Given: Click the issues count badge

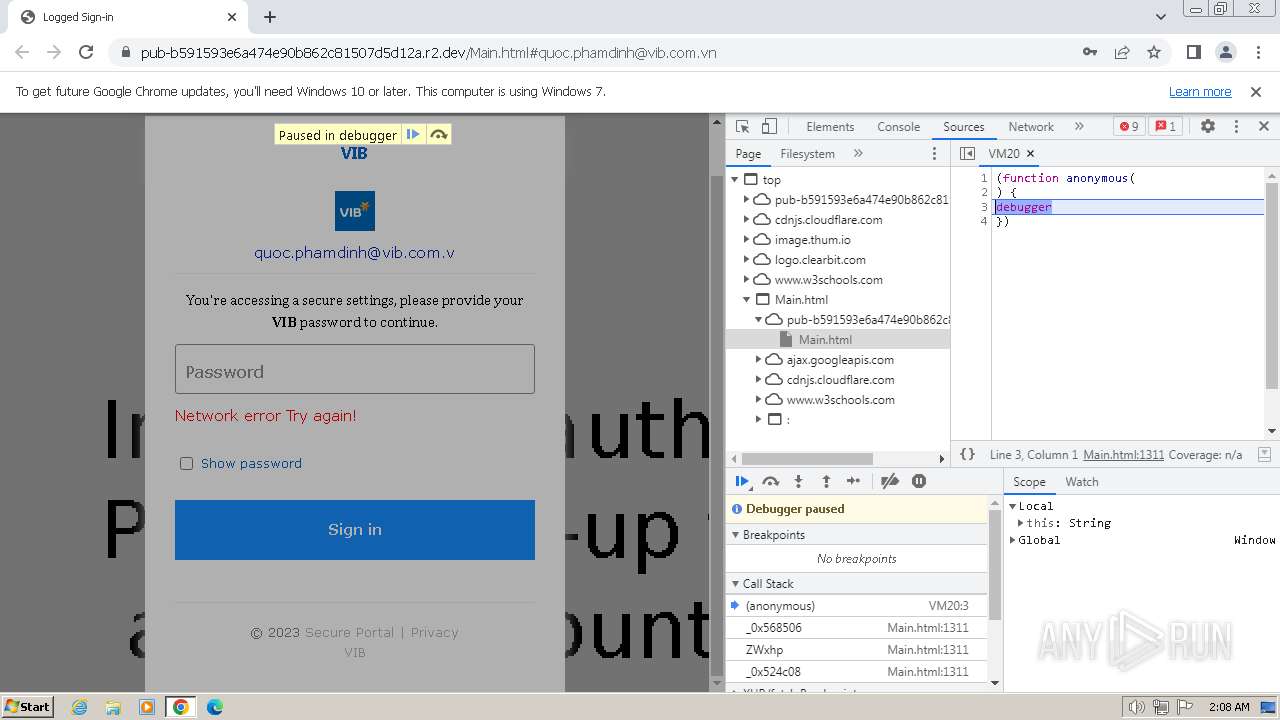Looking at the screenshot, I should (1166, 126).
